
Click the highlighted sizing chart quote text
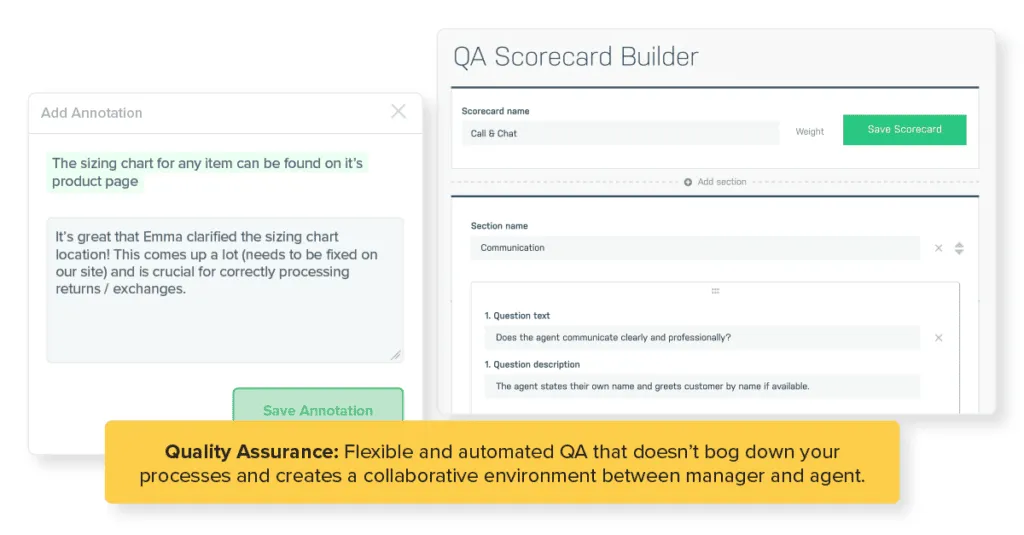click(207, 172)
